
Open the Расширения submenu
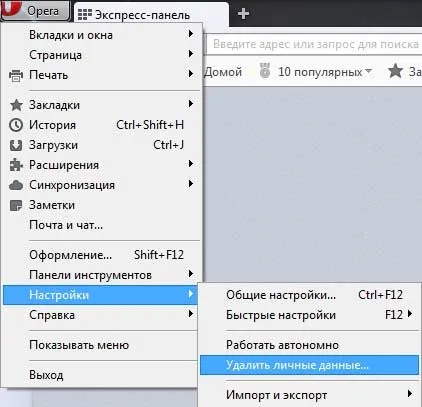(x=102, y=165)
